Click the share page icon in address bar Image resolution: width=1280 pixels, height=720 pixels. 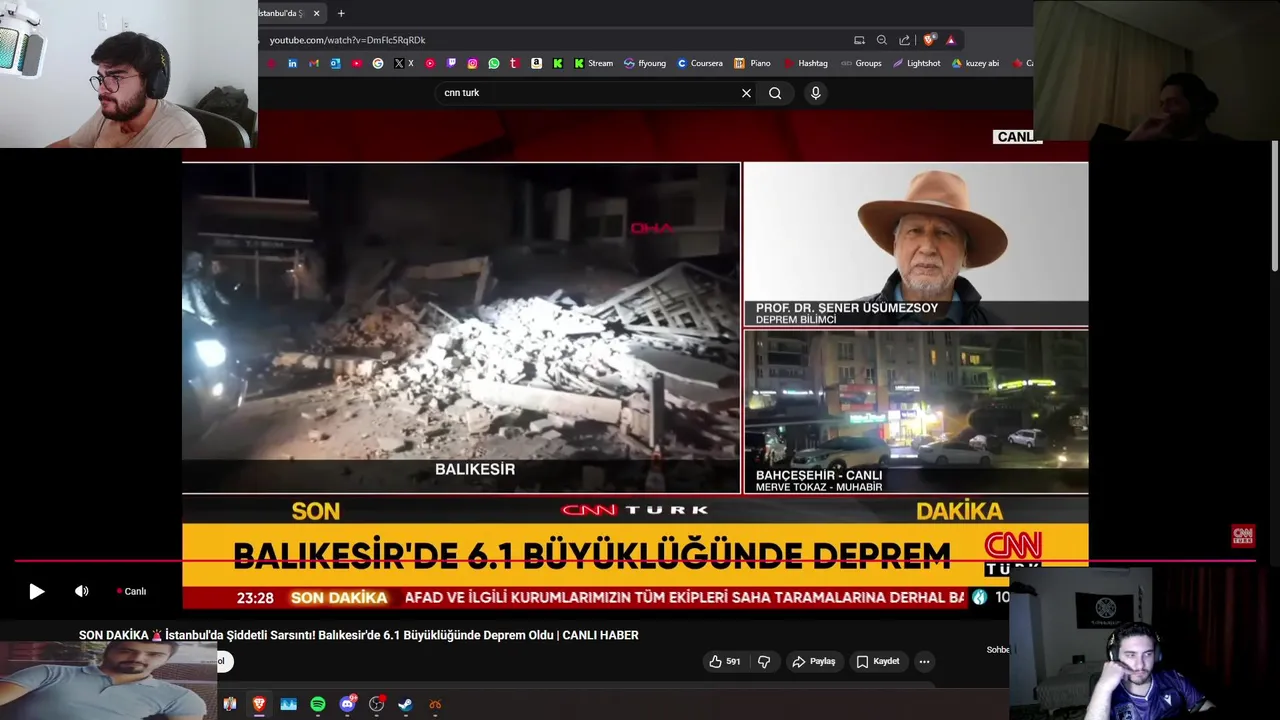click(904, 40)
